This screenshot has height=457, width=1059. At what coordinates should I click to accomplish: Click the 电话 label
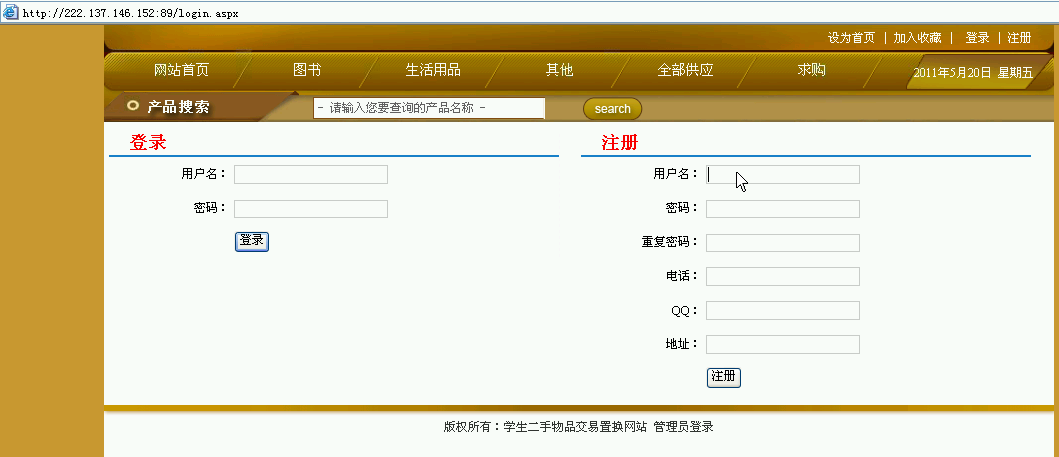pos(681,276)
